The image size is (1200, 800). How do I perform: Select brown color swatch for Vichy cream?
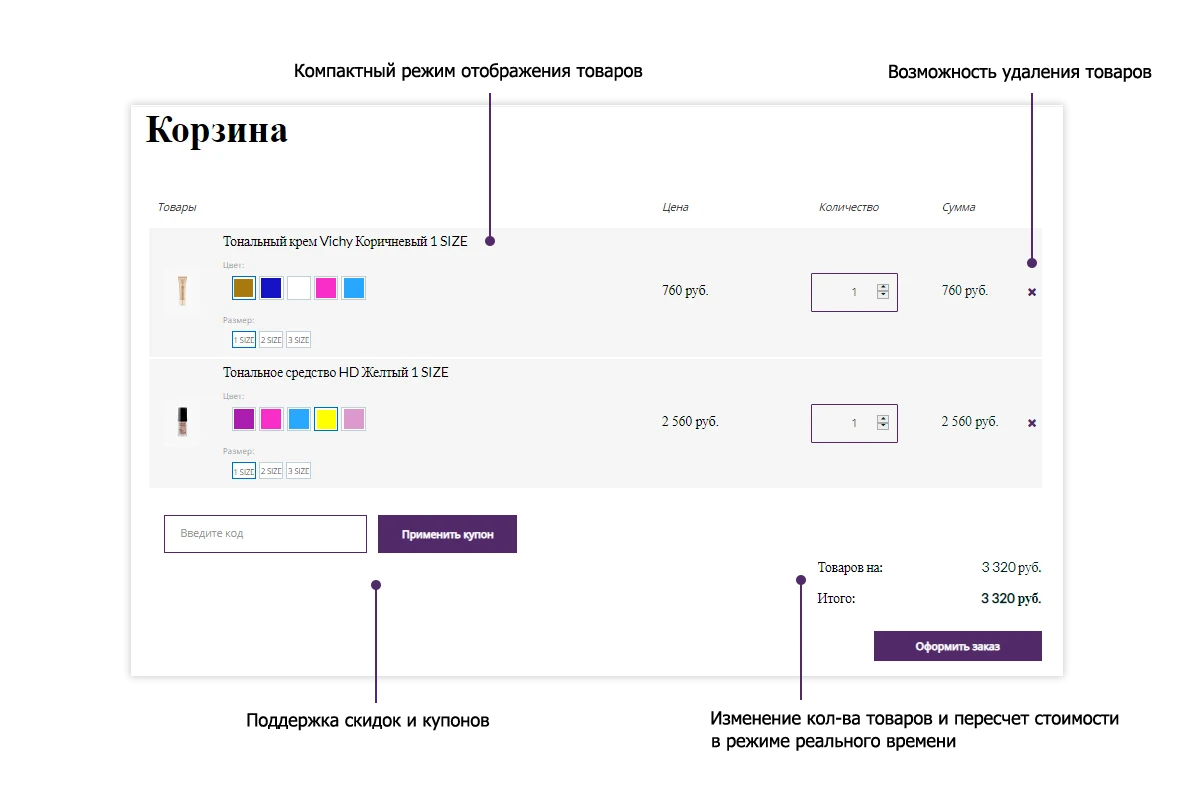coord(244,288)
